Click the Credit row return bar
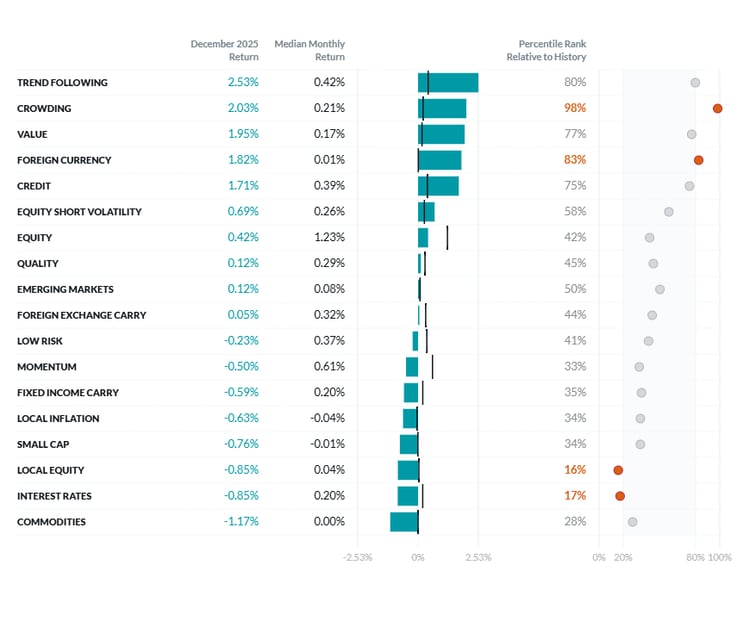 [x=438, y=186]
